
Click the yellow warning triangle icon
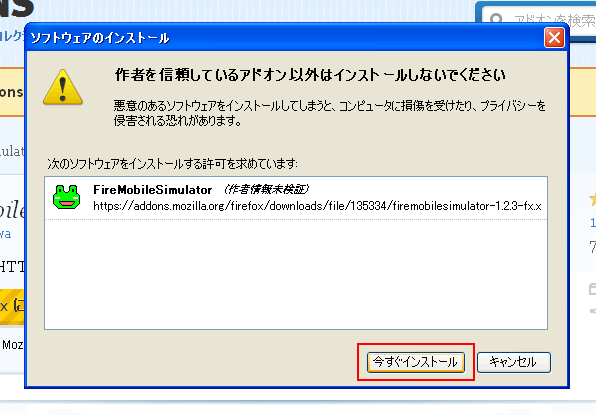pyautogui.click(x=63, y=87)
